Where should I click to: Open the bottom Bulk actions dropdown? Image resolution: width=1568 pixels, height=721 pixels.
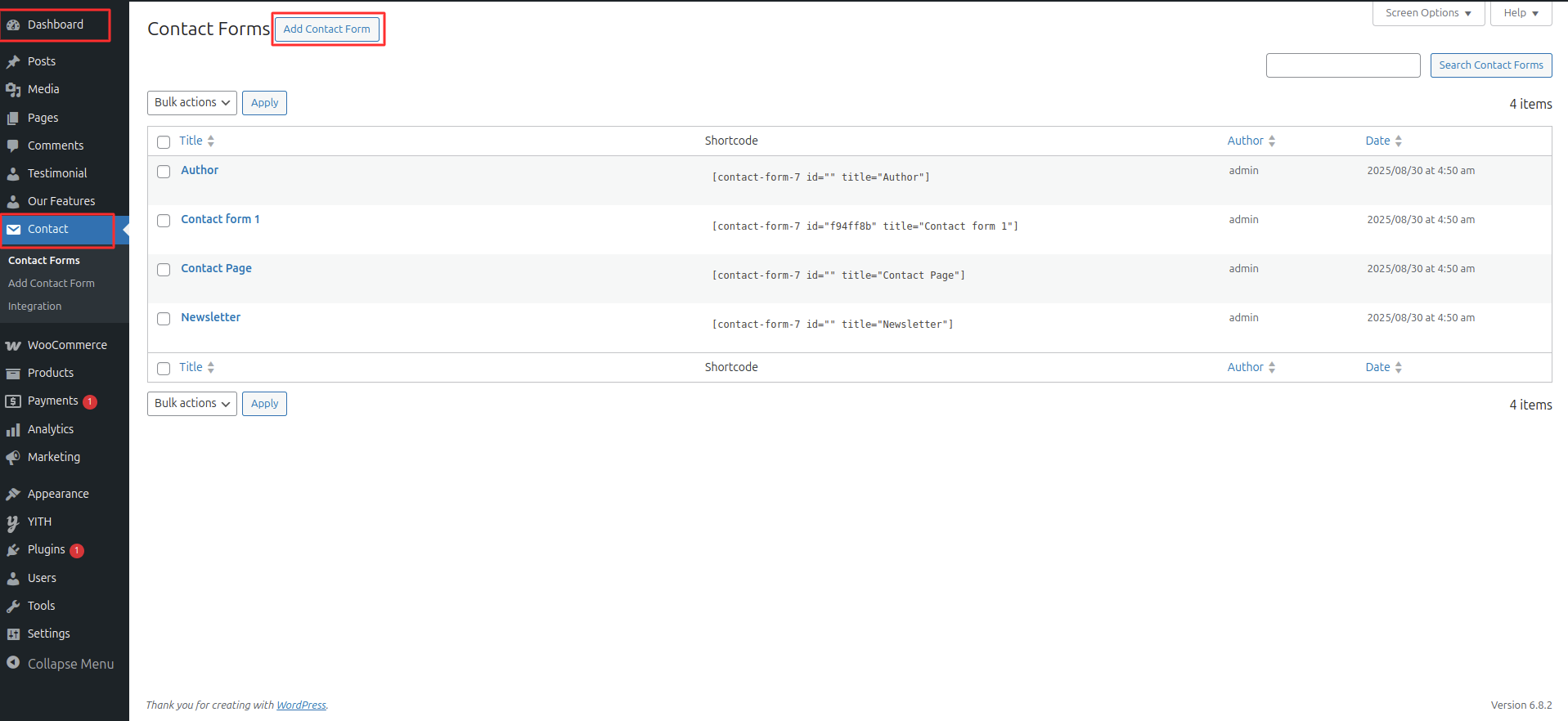point(192,403)
